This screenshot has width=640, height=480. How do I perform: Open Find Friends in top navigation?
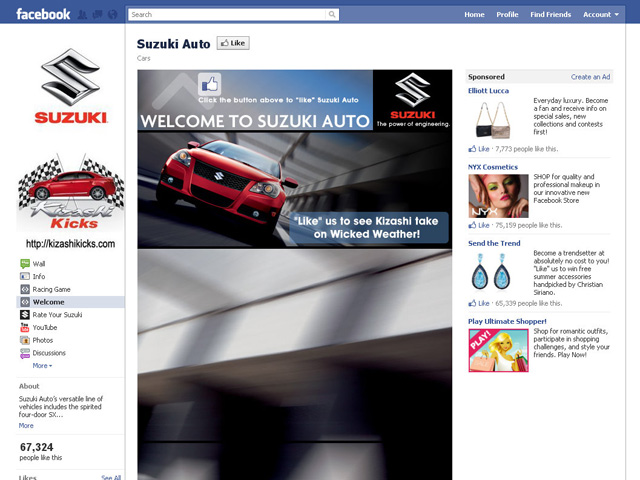[x=550, y=15]
